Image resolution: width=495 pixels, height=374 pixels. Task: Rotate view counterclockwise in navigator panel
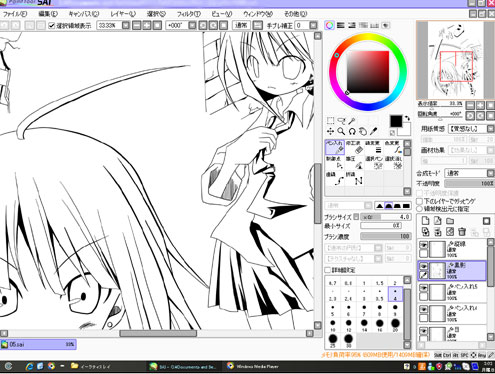pyautogui.click(x=470, y=115)
